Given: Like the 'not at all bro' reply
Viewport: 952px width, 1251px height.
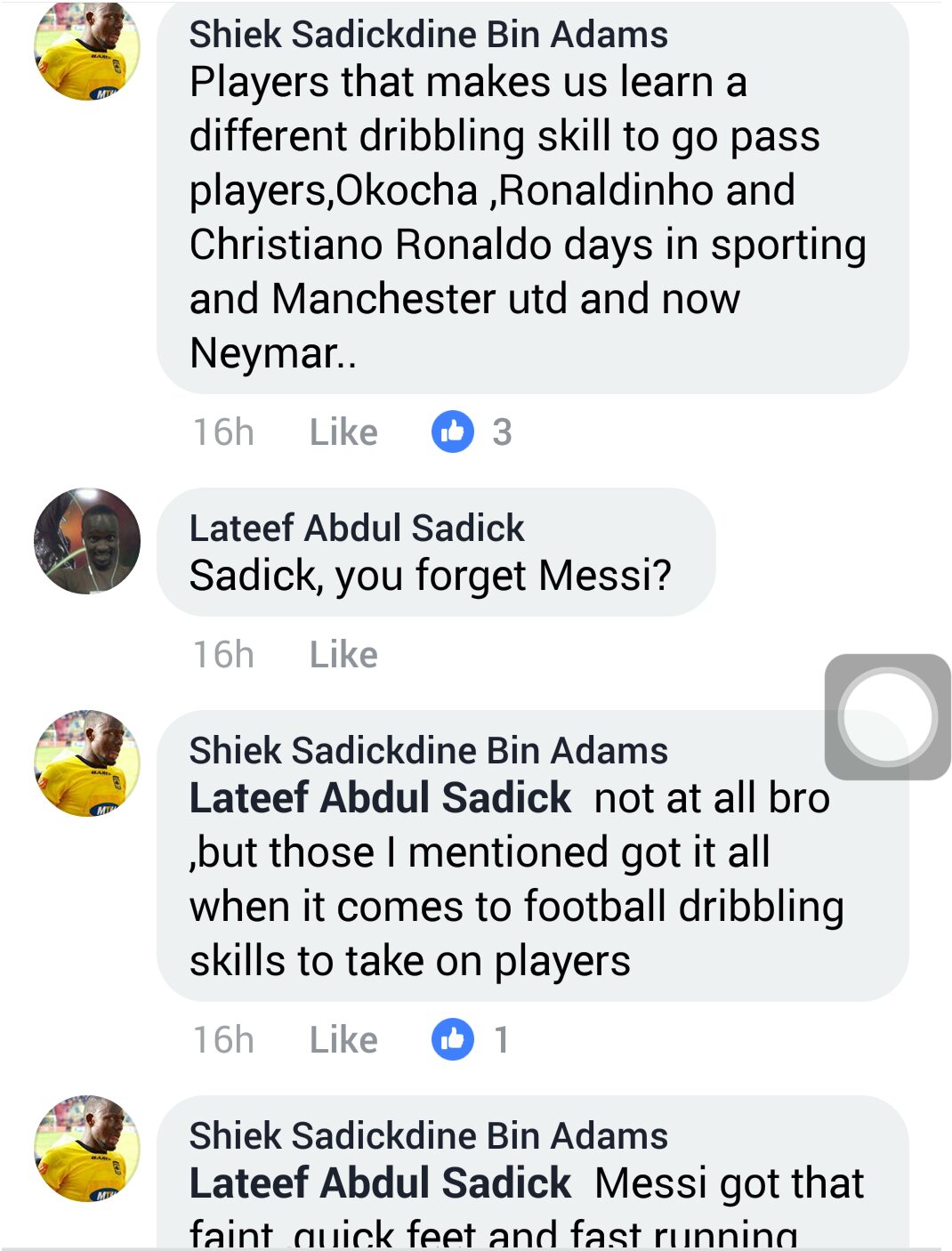Looking at the screenshot, I should [x=343, y=1040].
